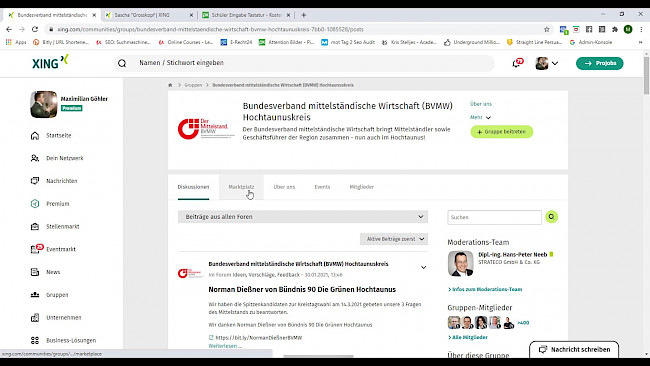Click the home breadcrumb icon

click(170, 85)
